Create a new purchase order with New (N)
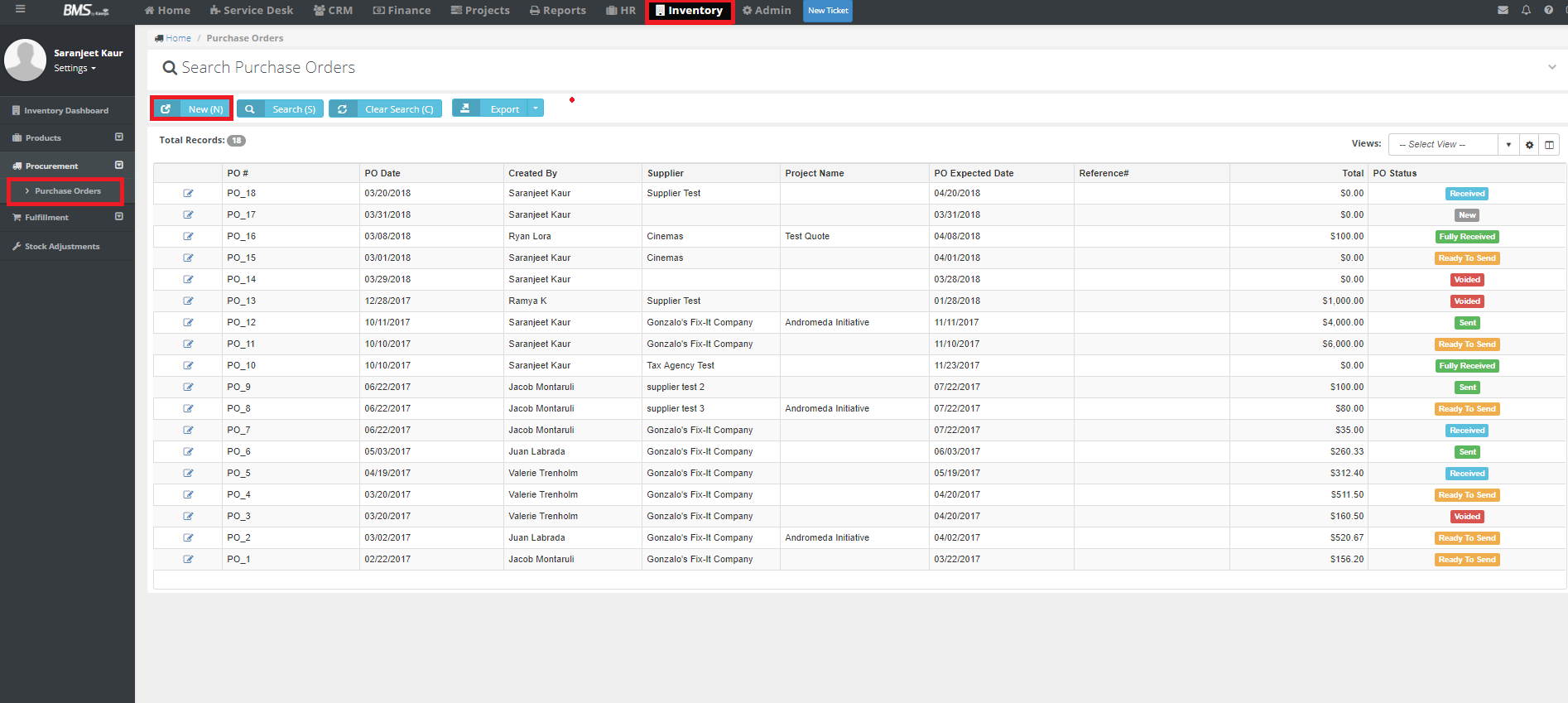 click(191, 108)
